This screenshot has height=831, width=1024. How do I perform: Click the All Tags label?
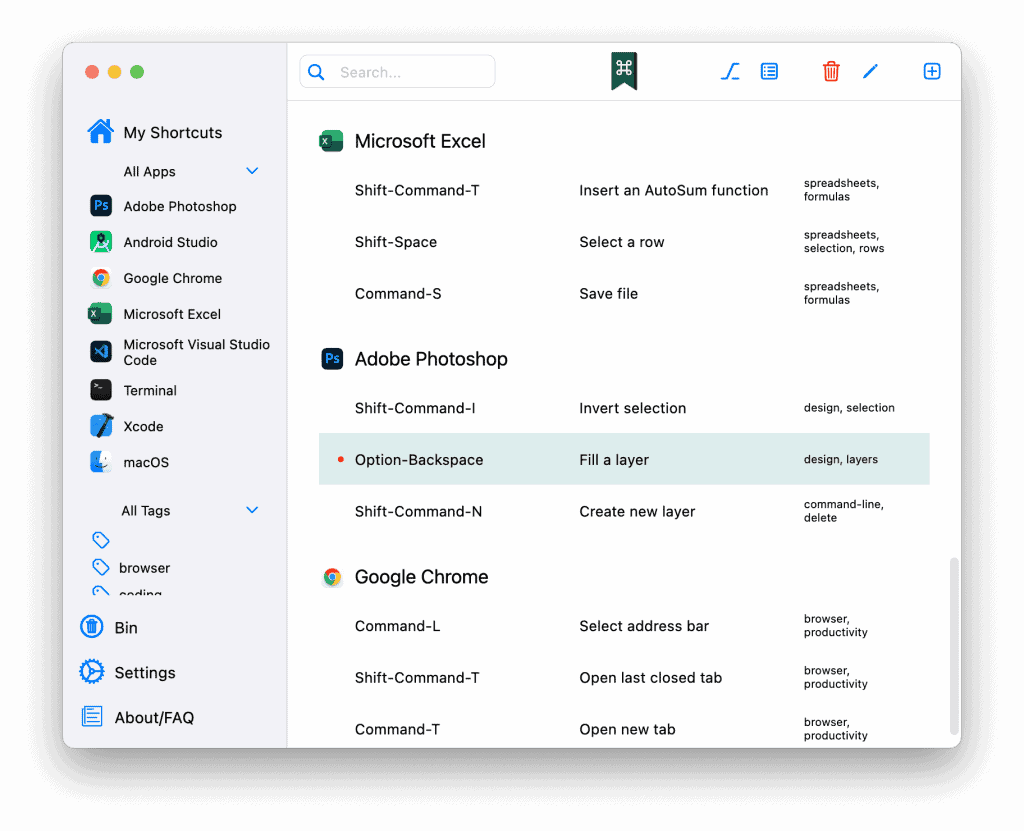(146, 511)
